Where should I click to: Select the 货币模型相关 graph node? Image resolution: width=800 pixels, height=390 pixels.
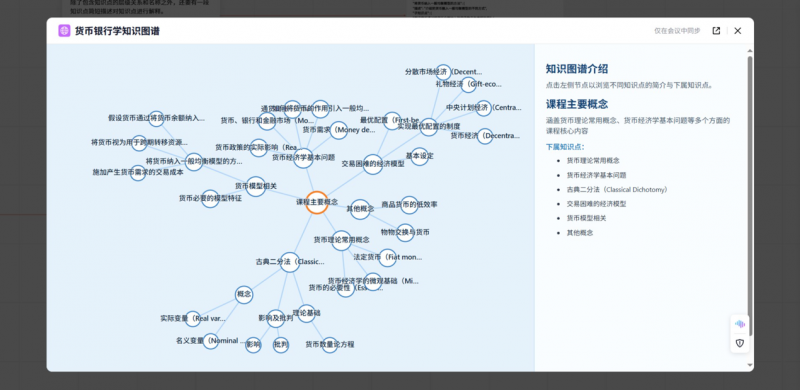point(256,186)
